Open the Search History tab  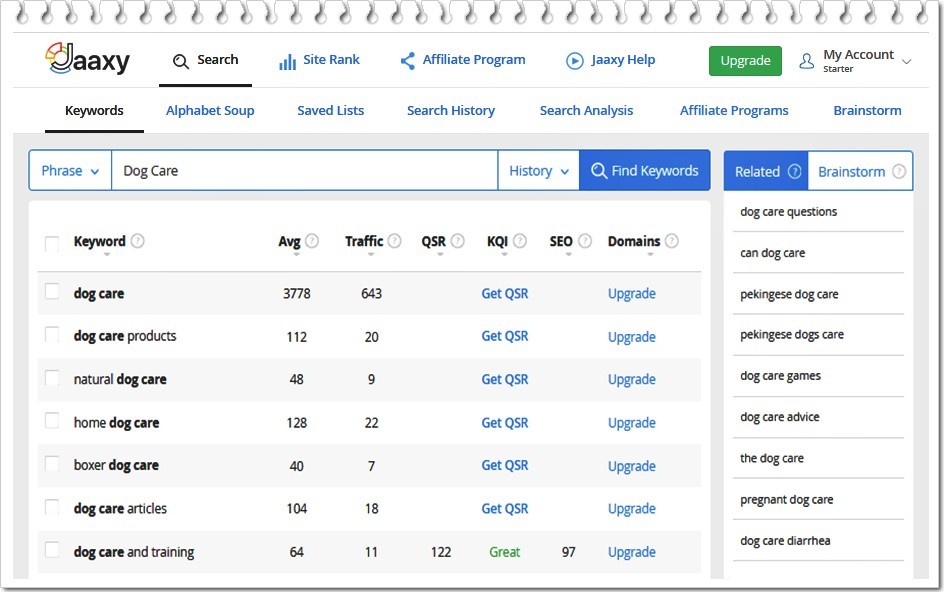click(451, 111)
